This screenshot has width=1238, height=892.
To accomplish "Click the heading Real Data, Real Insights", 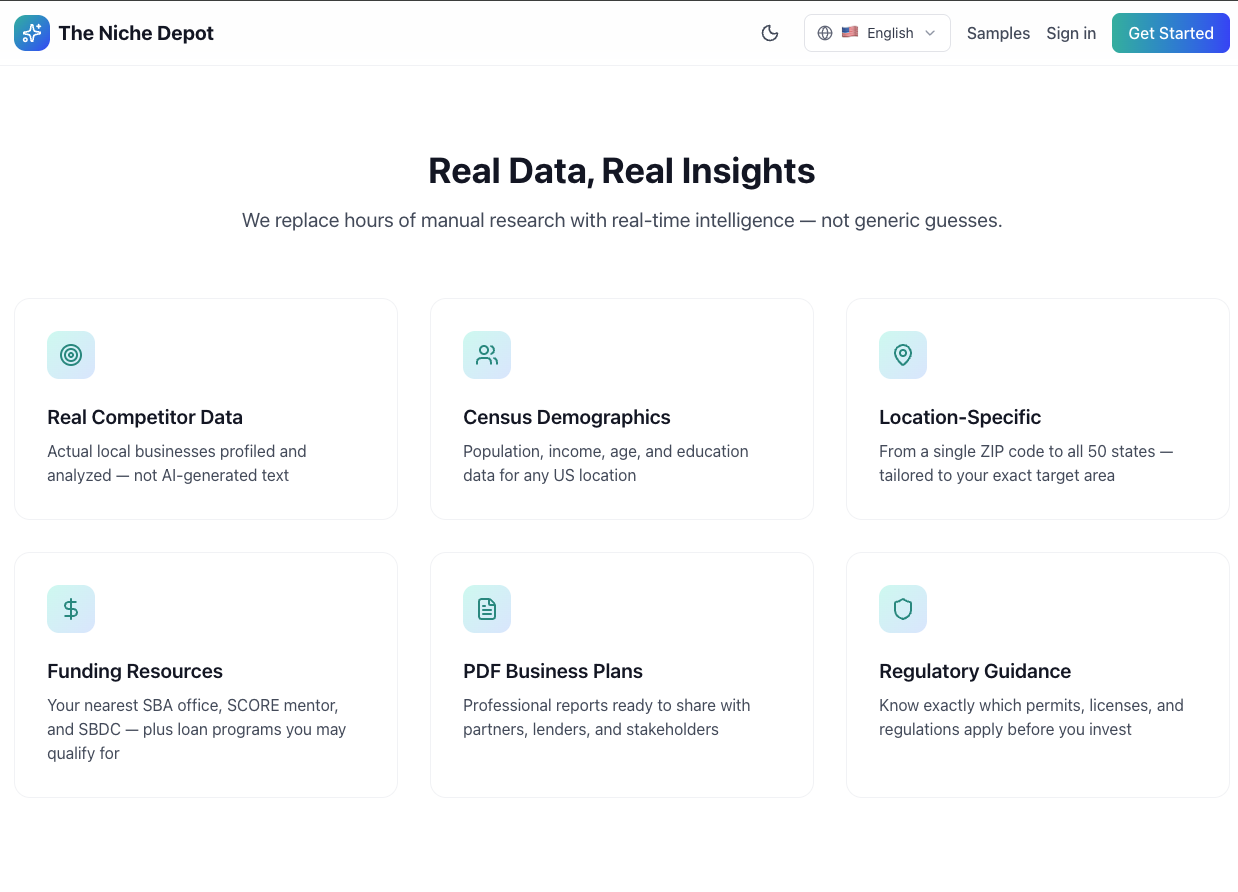I will (621, 171).
